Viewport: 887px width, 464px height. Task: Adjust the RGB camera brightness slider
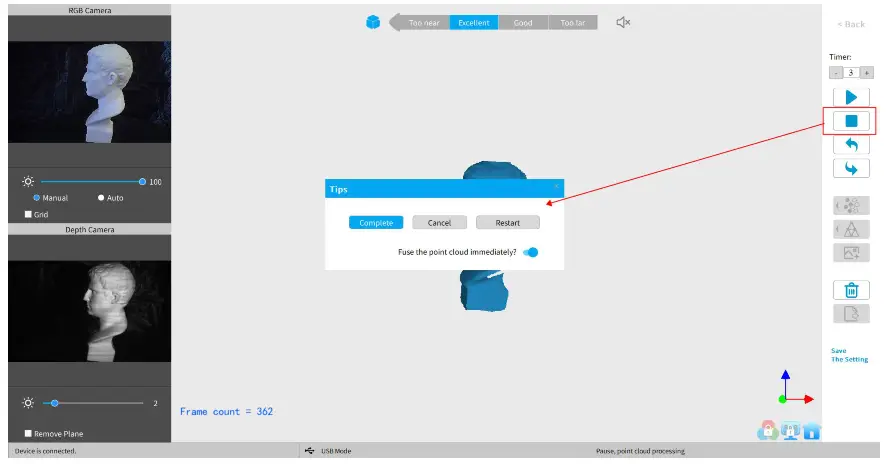pyautogui.click(x=93, y=182)
